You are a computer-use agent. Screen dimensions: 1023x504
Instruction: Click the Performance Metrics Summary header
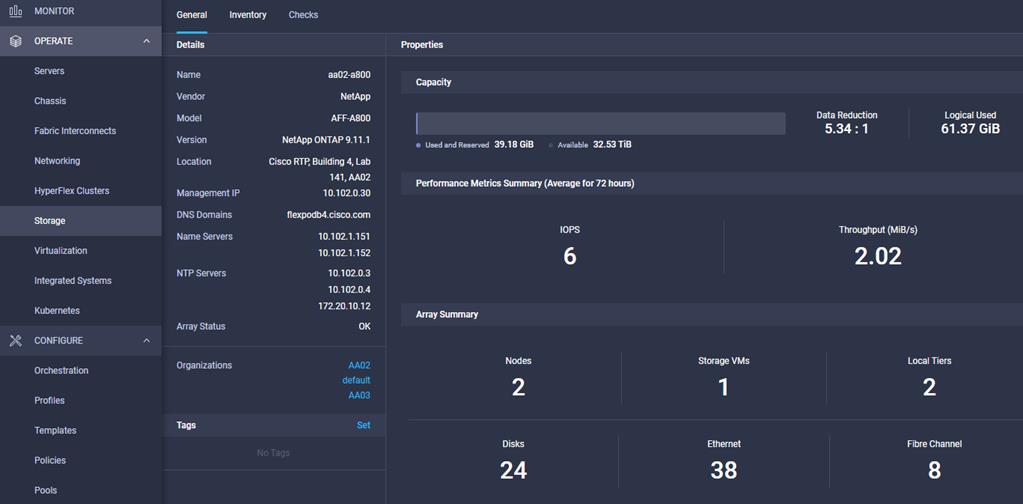[712, 184]
